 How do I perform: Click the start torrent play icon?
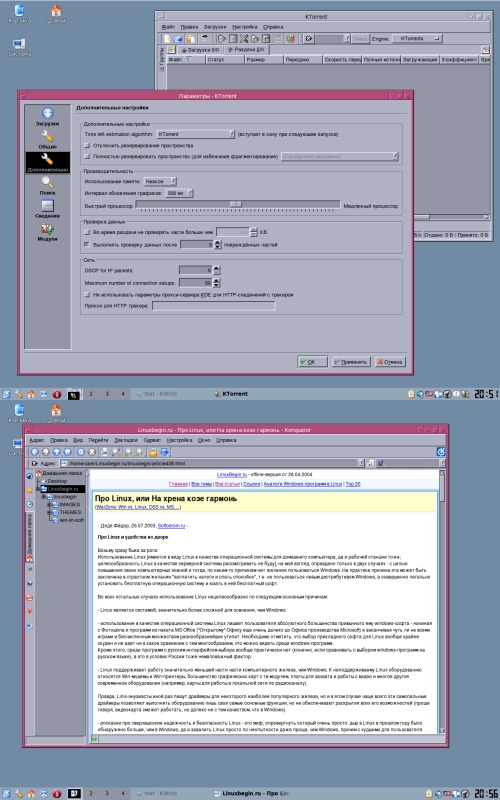click(221, 39)
